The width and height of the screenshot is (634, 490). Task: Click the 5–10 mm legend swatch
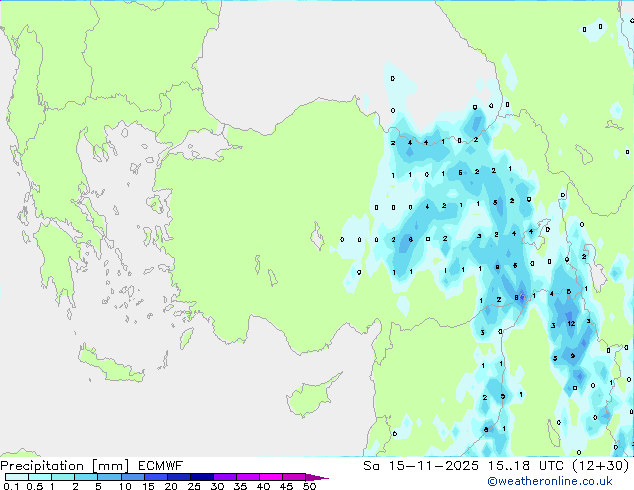coord(109,477)
